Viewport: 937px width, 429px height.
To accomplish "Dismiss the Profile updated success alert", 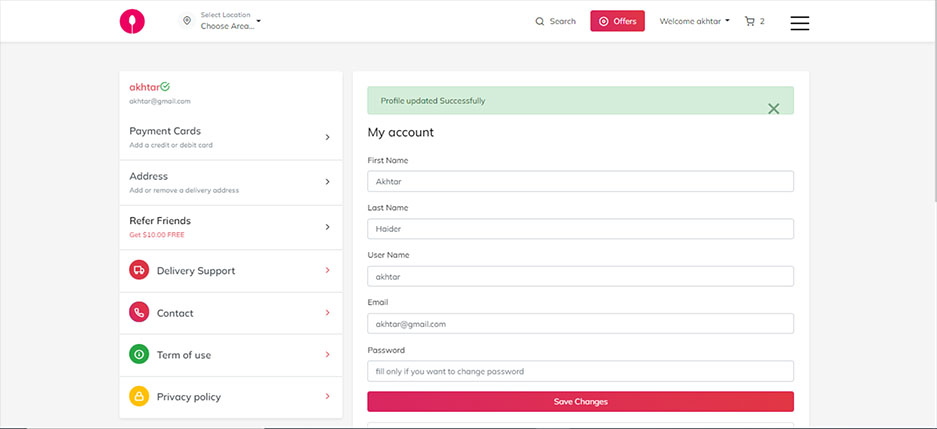I will [773, 108].
